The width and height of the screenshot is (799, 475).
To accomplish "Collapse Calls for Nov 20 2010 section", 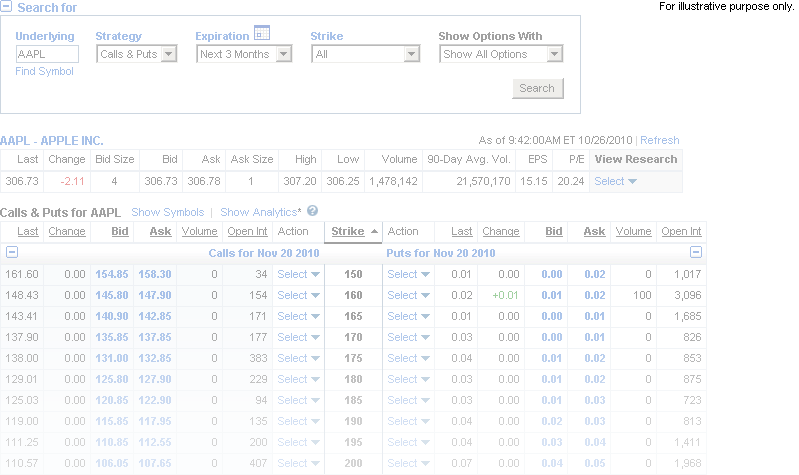I will 12,253.
